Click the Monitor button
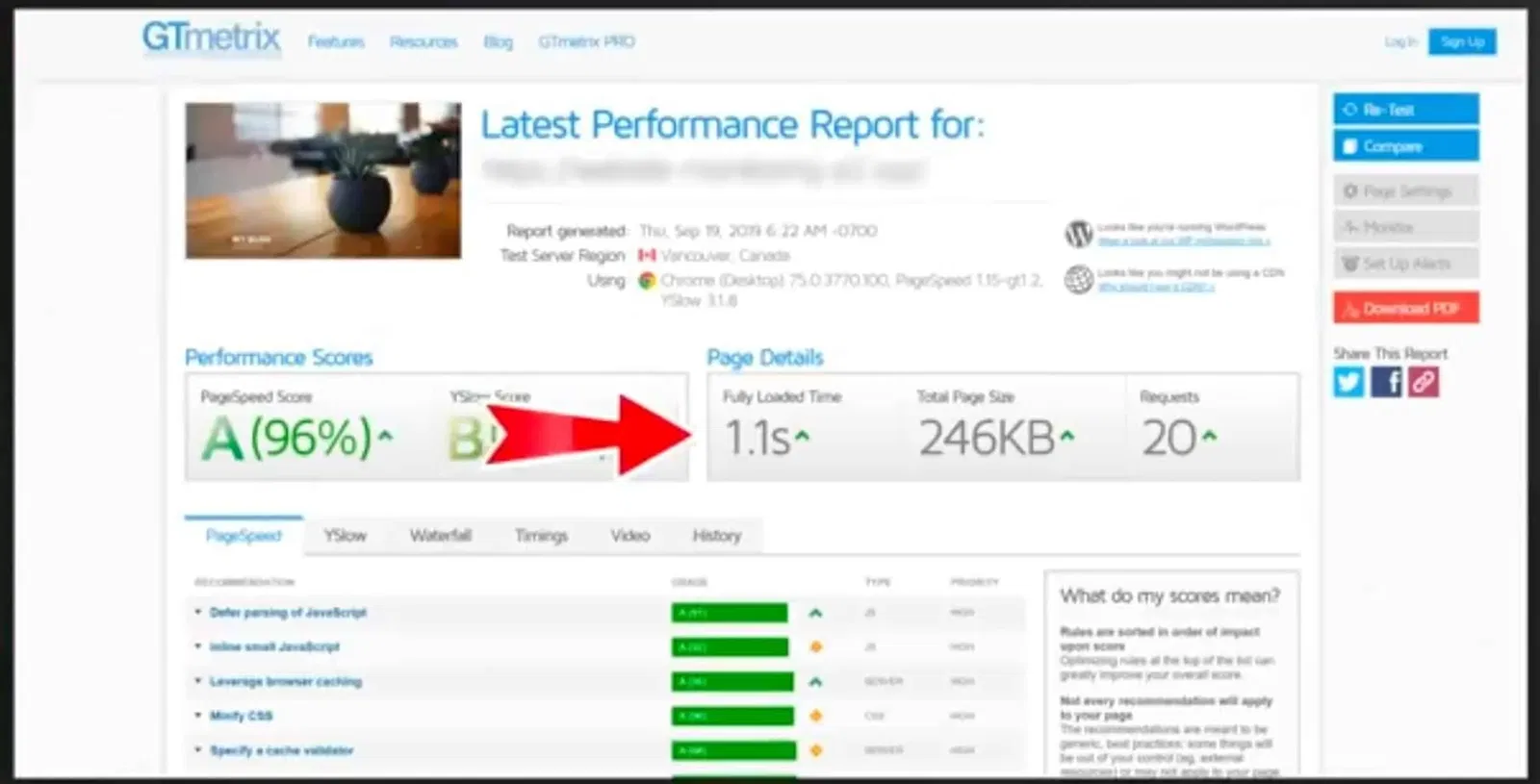 click(1405, 227)
